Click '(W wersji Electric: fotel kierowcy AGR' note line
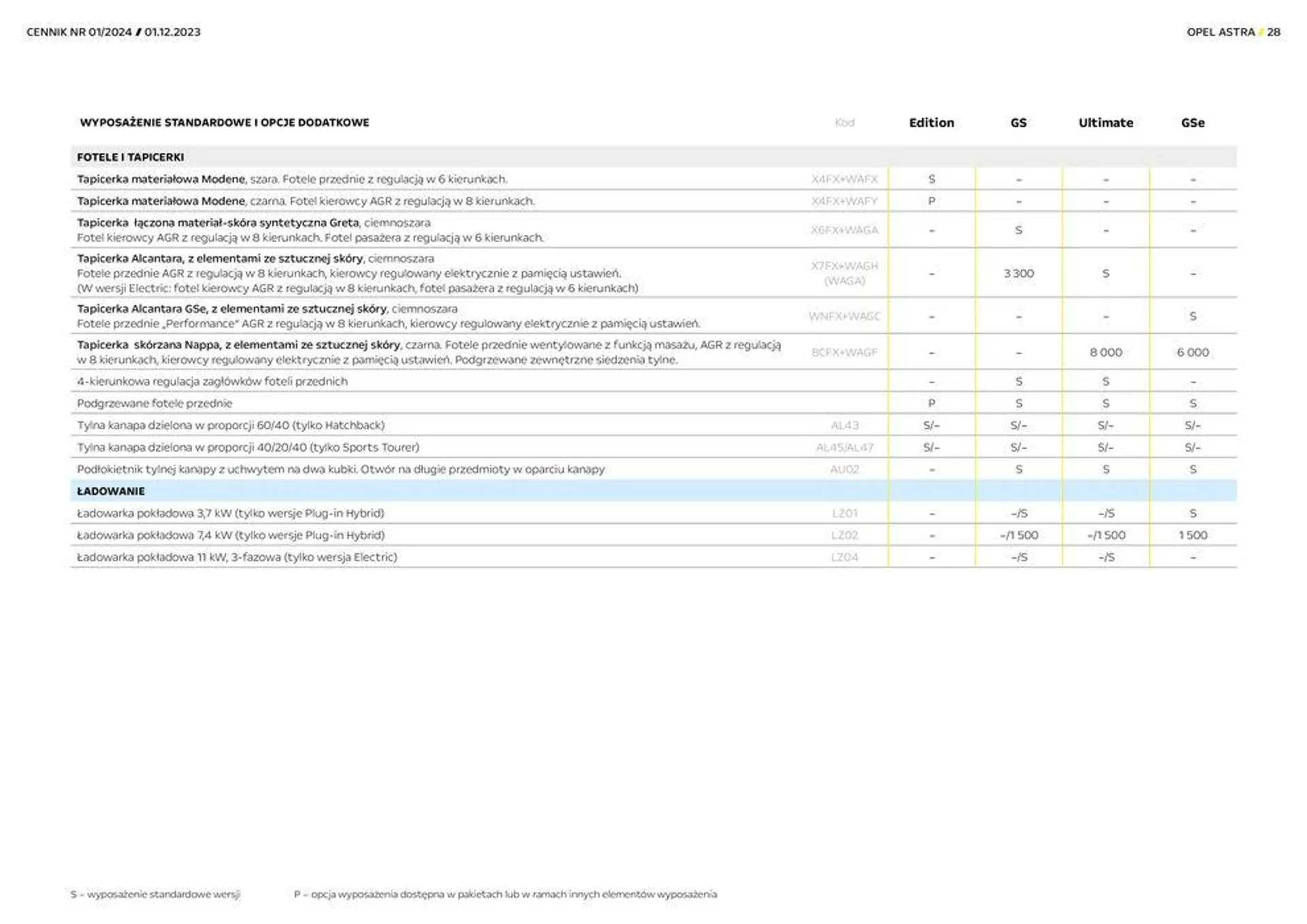Viewport: 1307px width, 924px height. pyautogui.click(x=357, y=288)
